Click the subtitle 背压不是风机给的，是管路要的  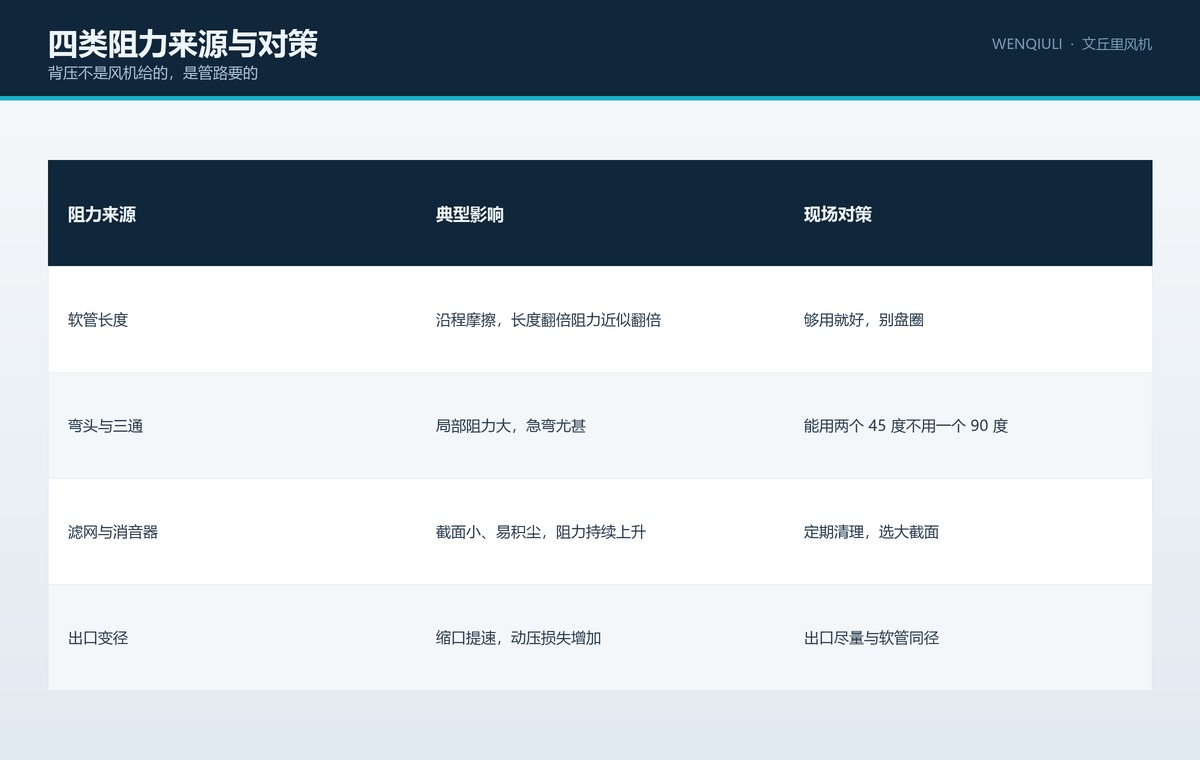point(153,73)
